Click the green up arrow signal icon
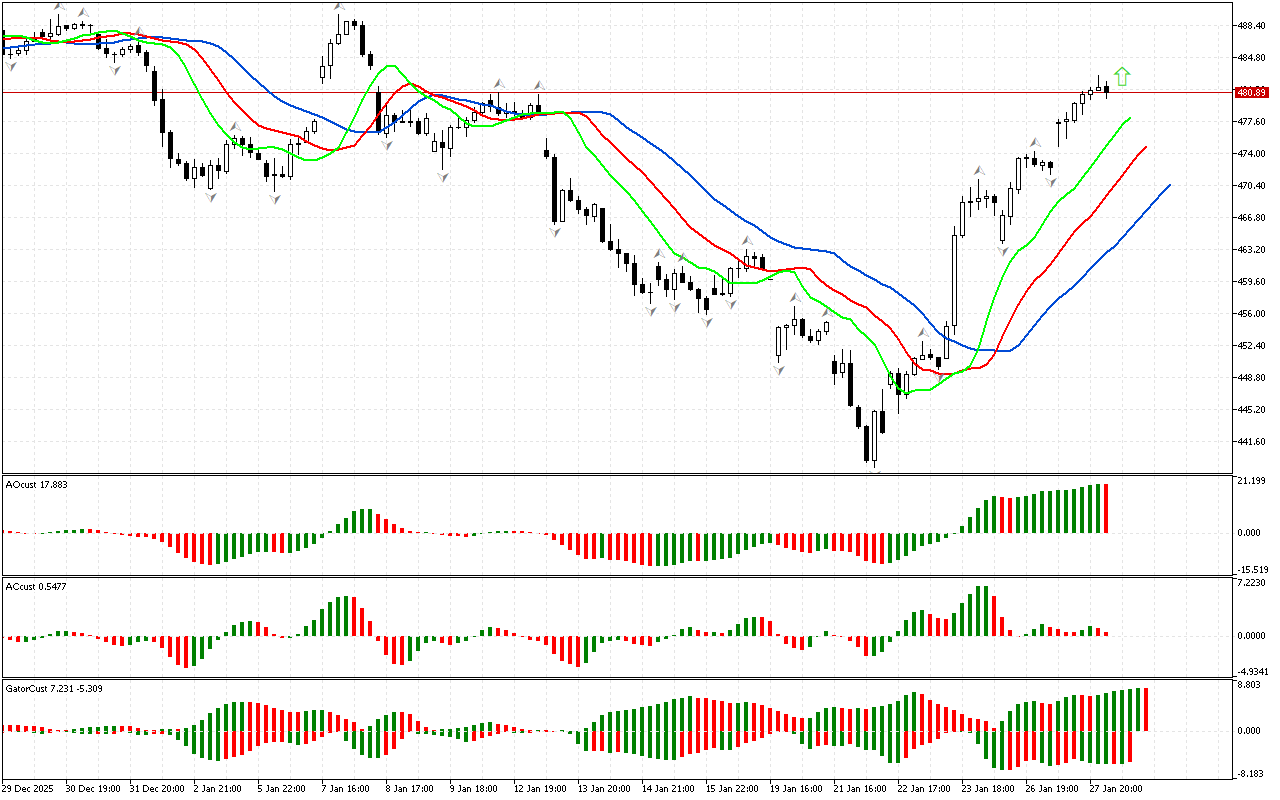This screenshot has height=800, width=1280. (x=1122, y=76)
